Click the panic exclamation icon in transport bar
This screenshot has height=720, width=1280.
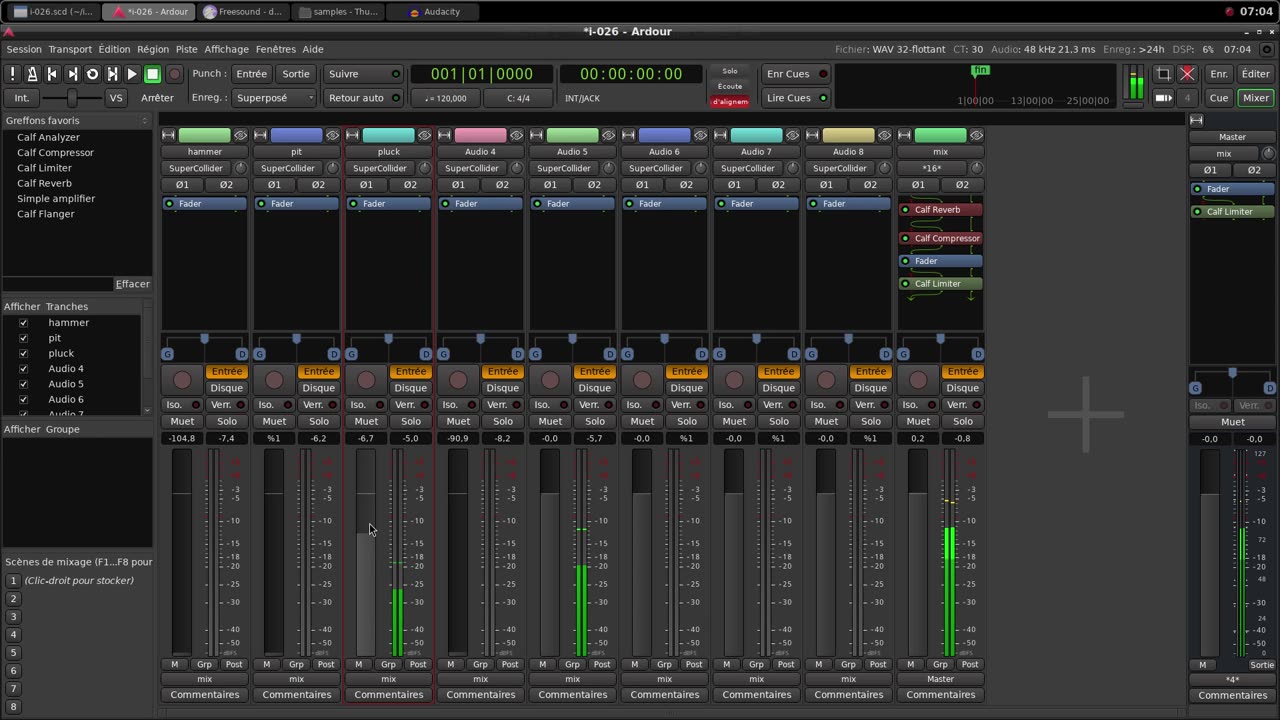pos(13,74)
